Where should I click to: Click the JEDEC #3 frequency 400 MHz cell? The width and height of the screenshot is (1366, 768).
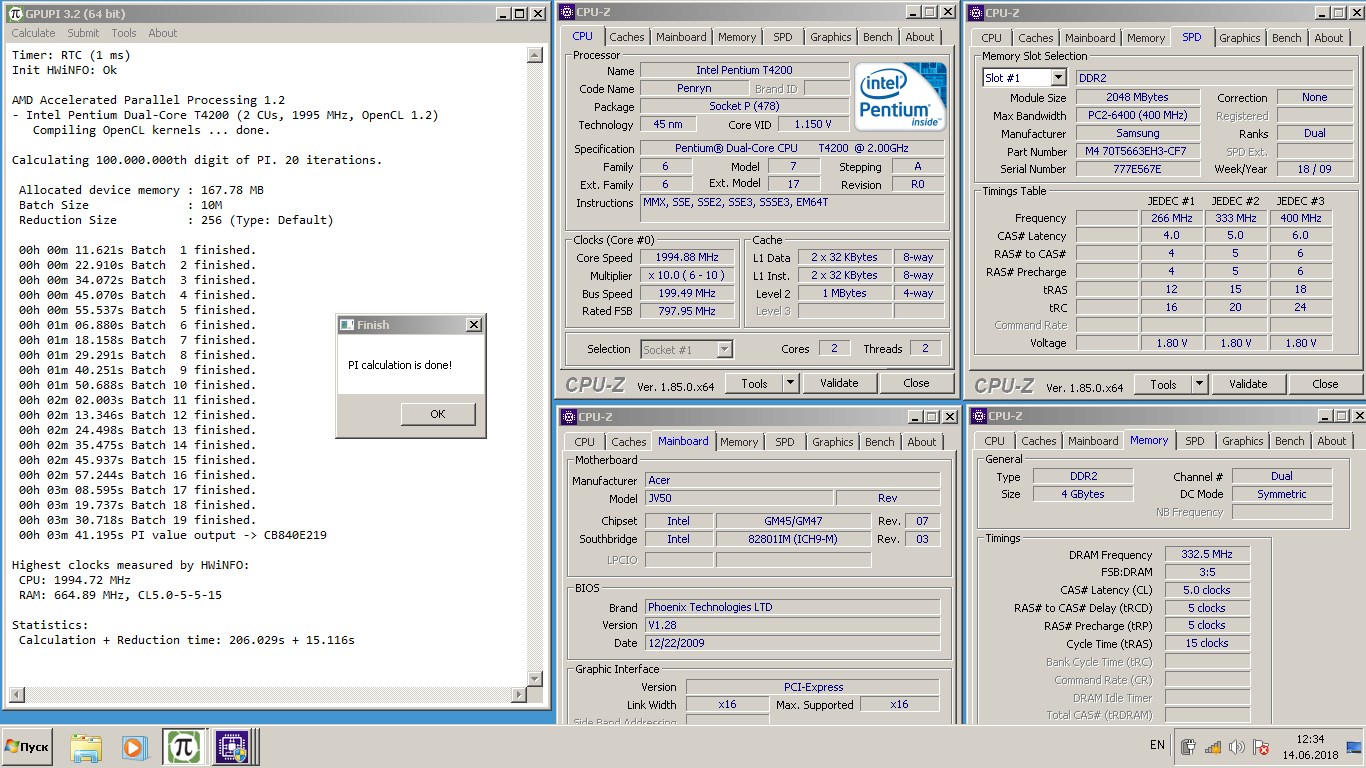click(x=1300, y=218)
